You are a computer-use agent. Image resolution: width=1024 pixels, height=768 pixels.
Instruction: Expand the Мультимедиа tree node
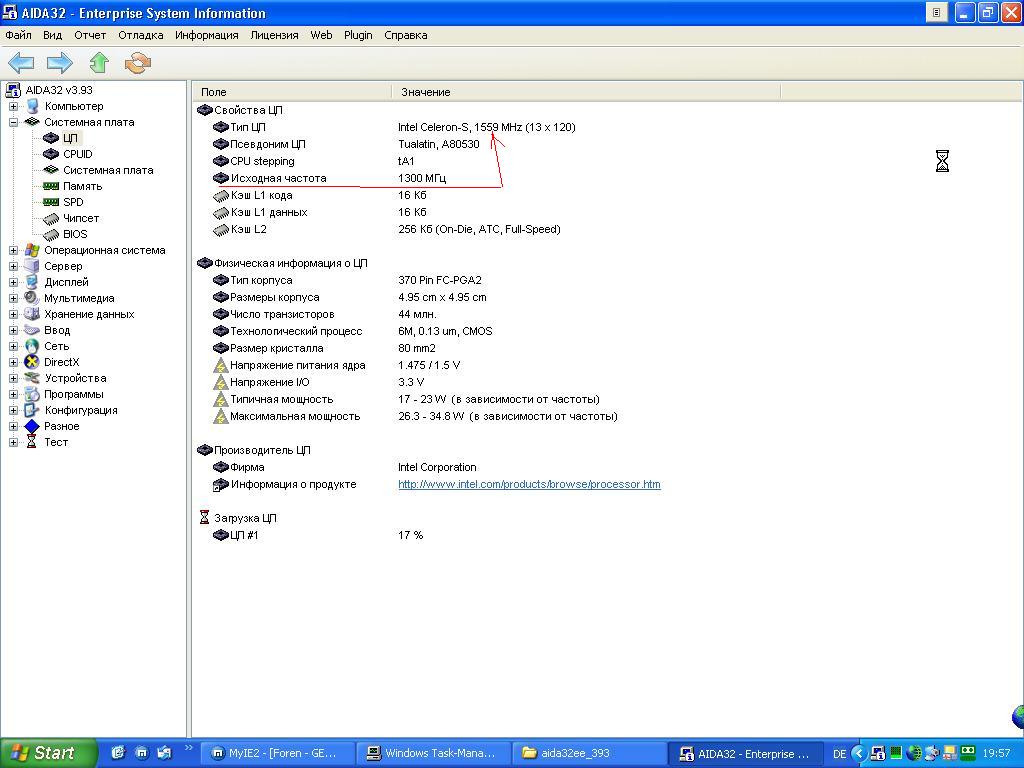coord(13,298)
